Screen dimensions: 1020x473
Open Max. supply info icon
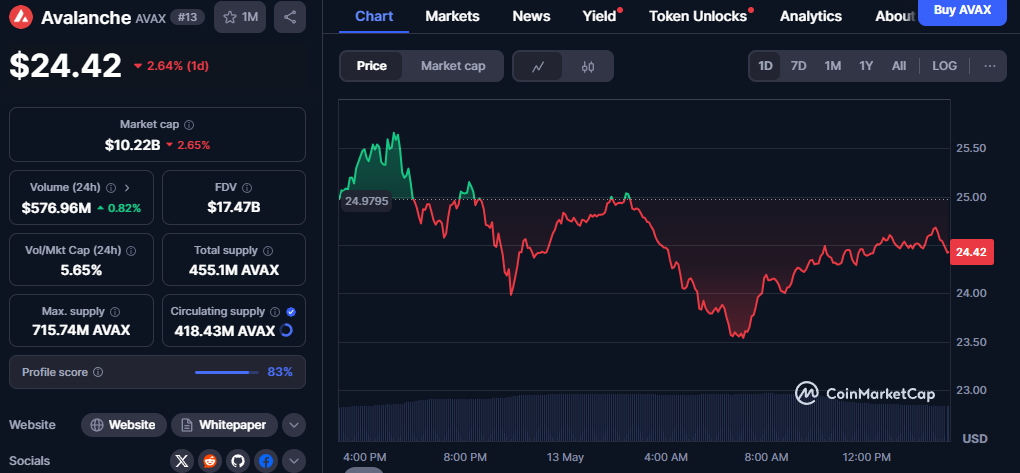[114, 312]
